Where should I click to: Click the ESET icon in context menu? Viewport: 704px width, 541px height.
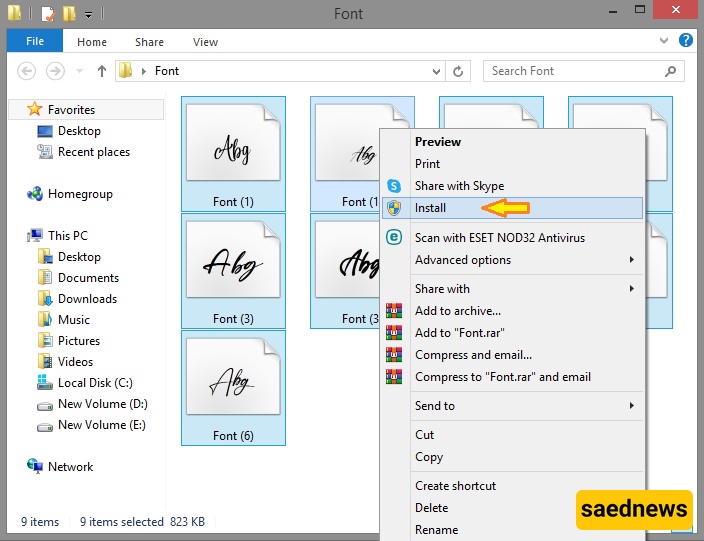(394, 237)
